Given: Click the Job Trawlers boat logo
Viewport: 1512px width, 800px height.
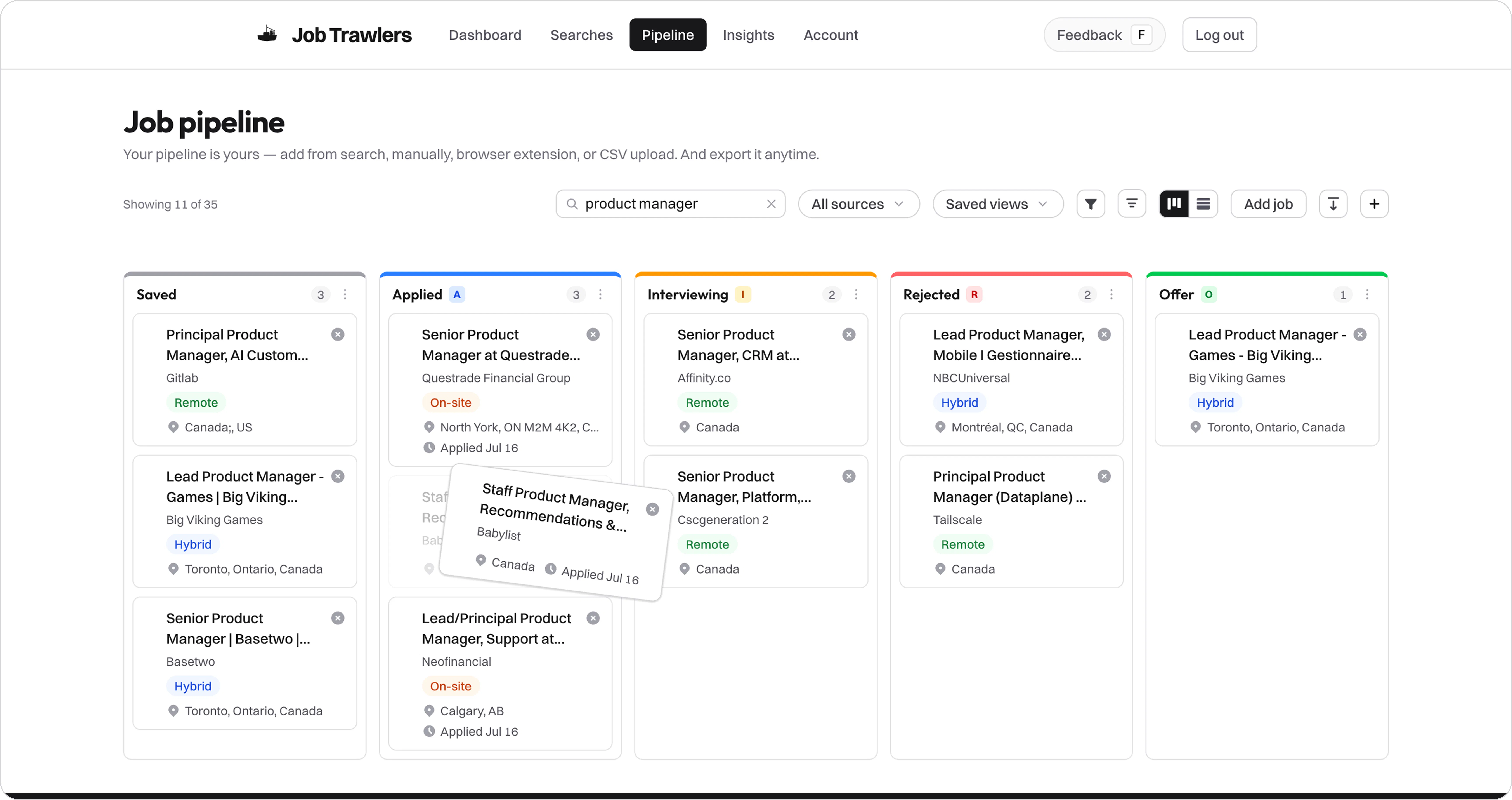Looking at the screenshot, I should (x=267, y=34).
